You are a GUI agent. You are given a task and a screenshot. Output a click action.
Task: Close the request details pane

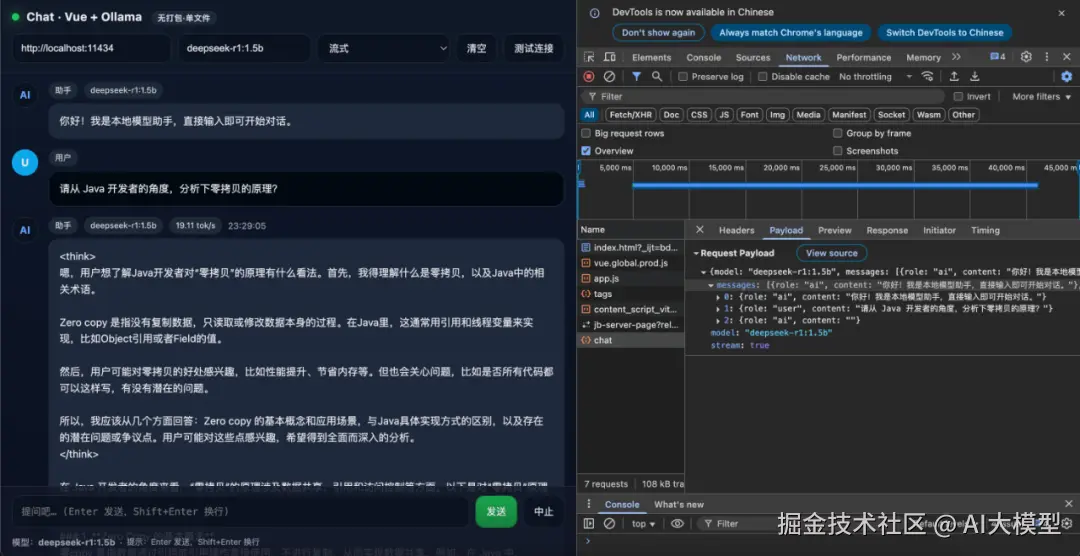coord(700,230)
